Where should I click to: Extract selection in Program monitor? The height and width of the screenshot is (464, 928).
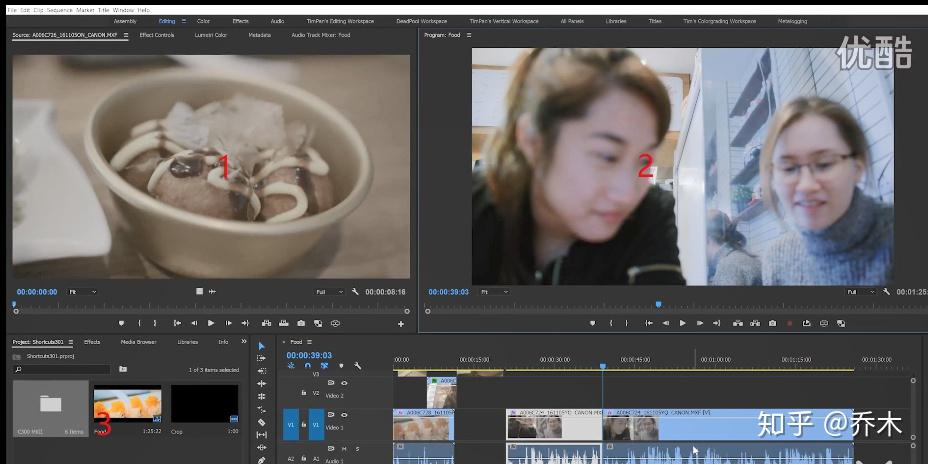point(755,323)
